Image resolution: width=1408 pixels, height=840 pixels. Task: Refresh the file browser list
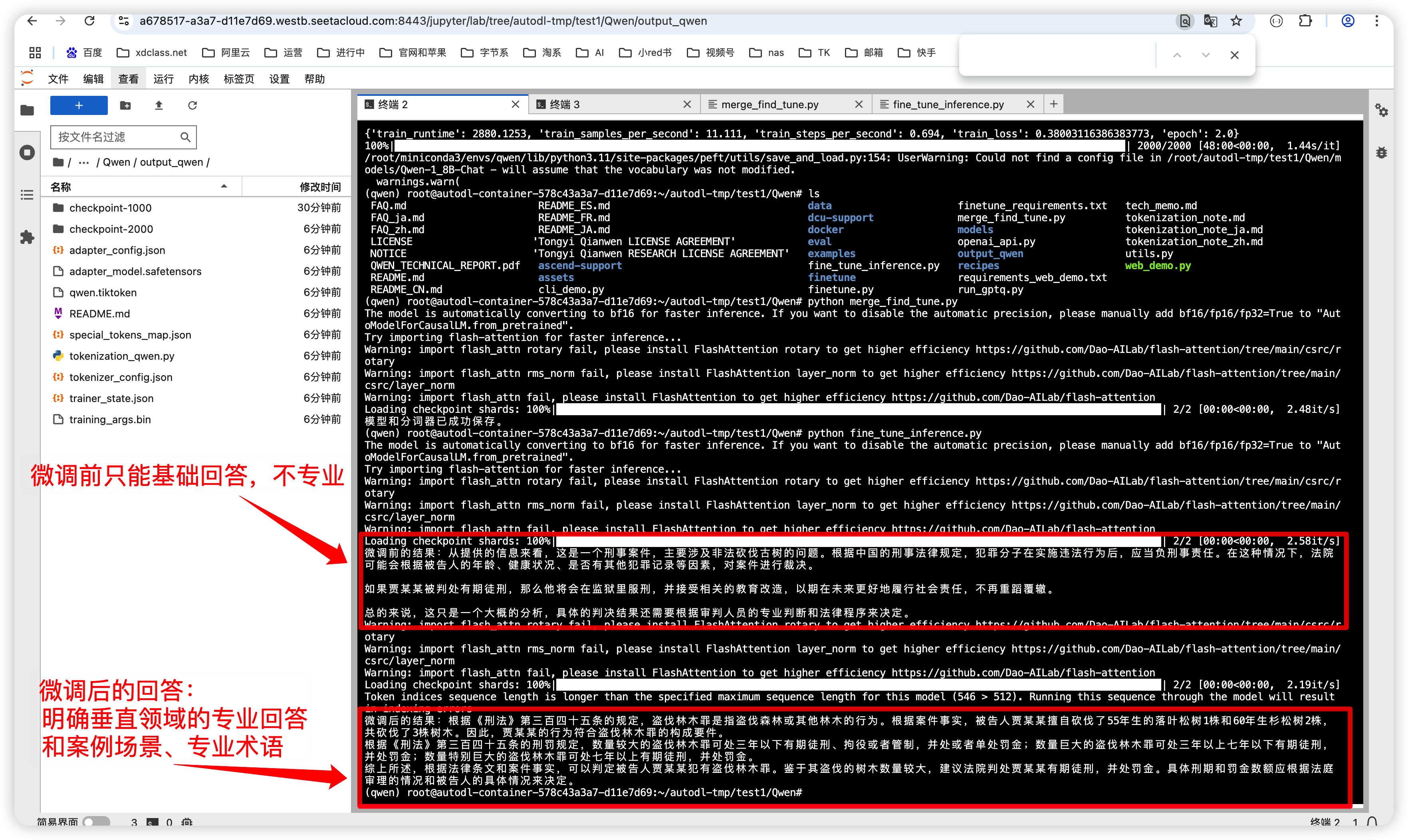(192, 105)
